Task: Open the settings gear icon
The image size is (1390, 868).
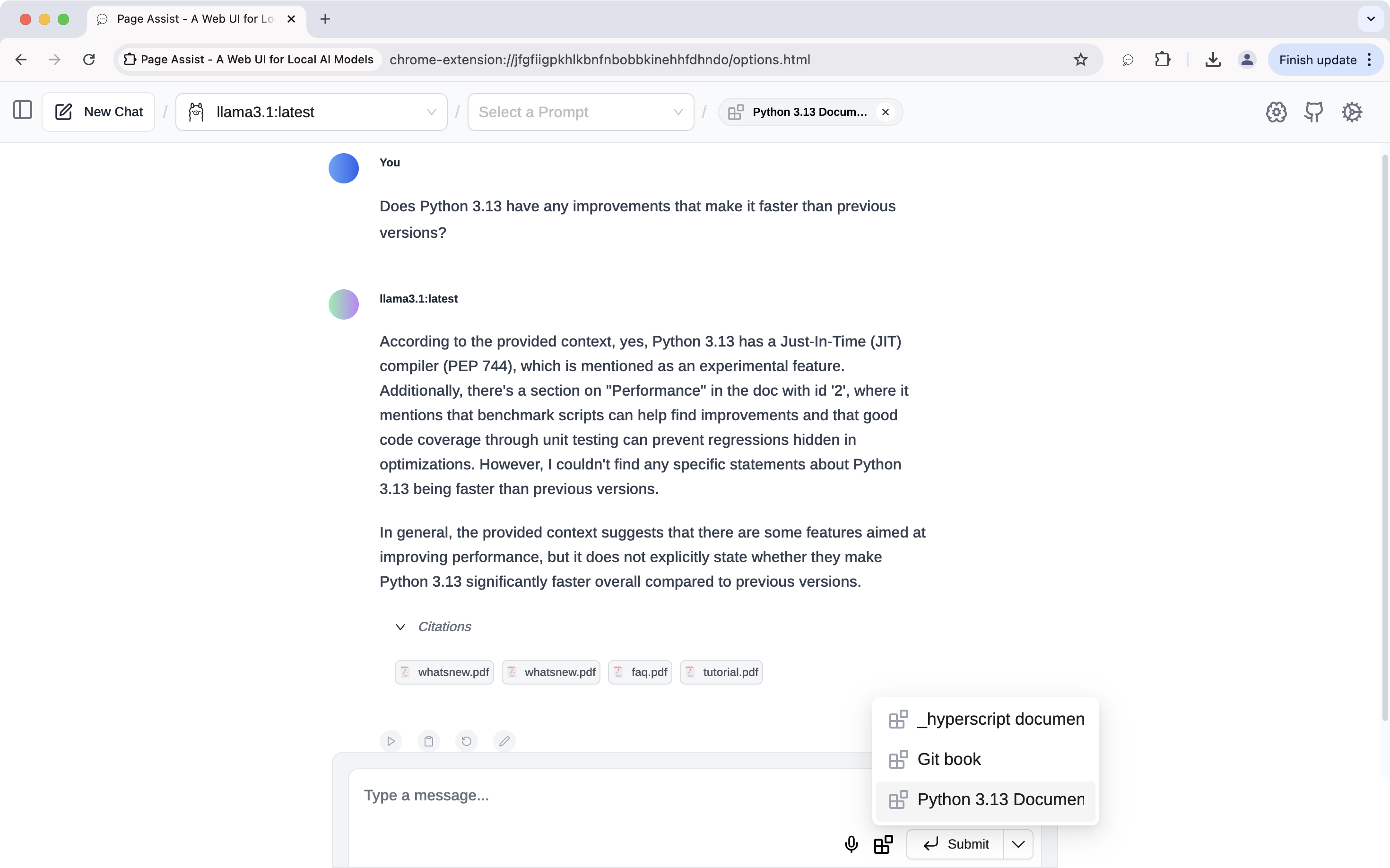Action: coord(1276,112)
